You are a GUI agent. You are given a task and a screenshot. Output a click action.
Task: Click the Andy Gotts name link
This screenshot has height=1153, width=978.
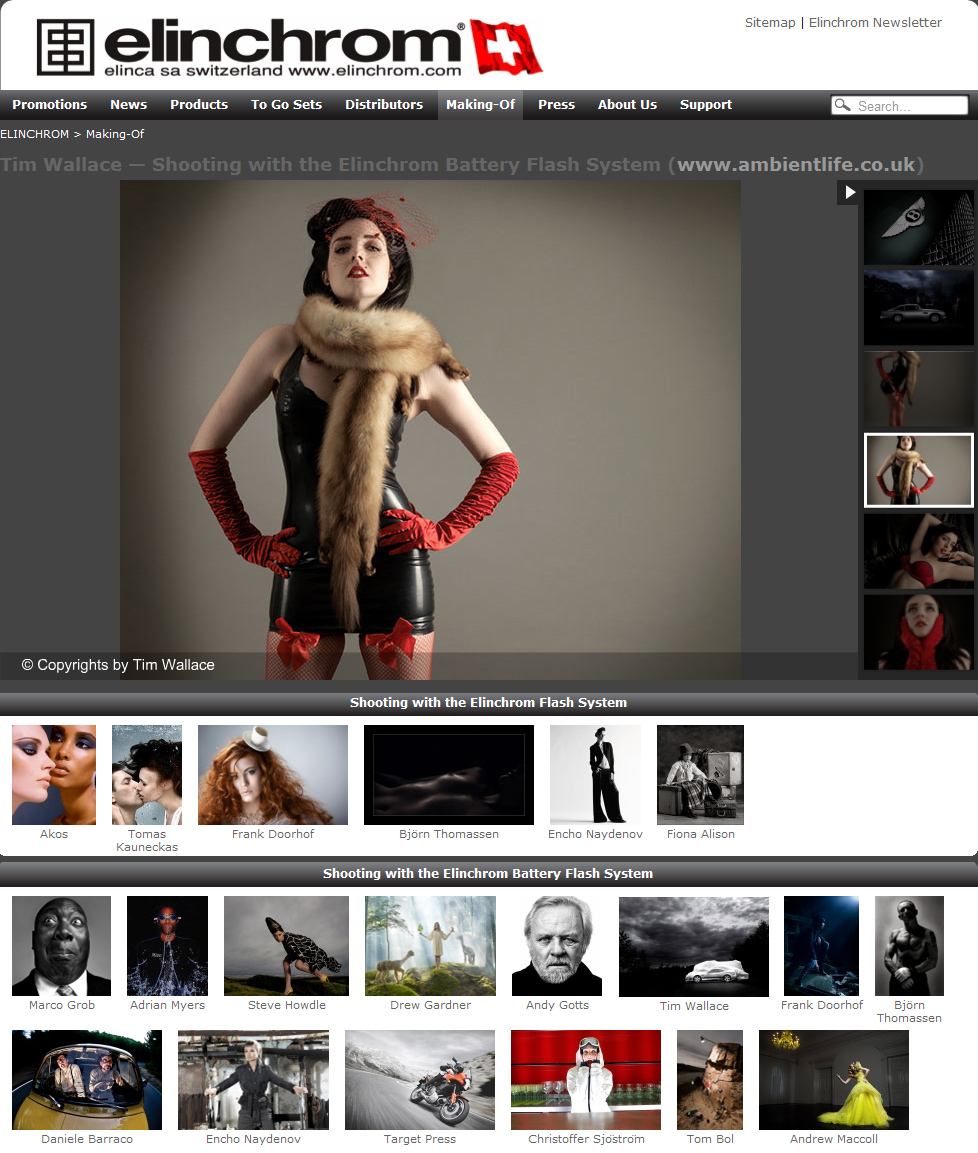pyautogui.click(x=557, y=1005)
